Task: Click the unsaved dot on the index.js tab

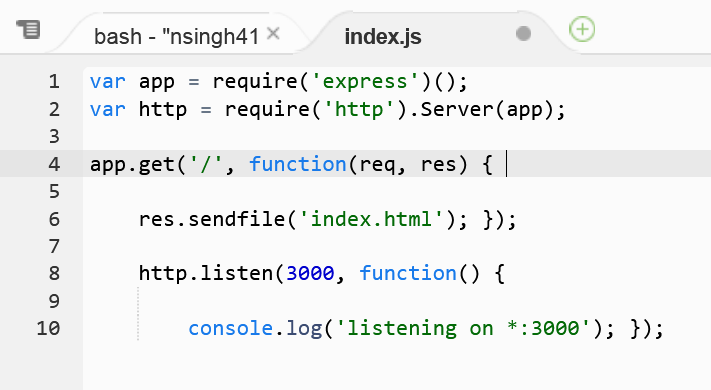Action: click(x=523, y=34)
